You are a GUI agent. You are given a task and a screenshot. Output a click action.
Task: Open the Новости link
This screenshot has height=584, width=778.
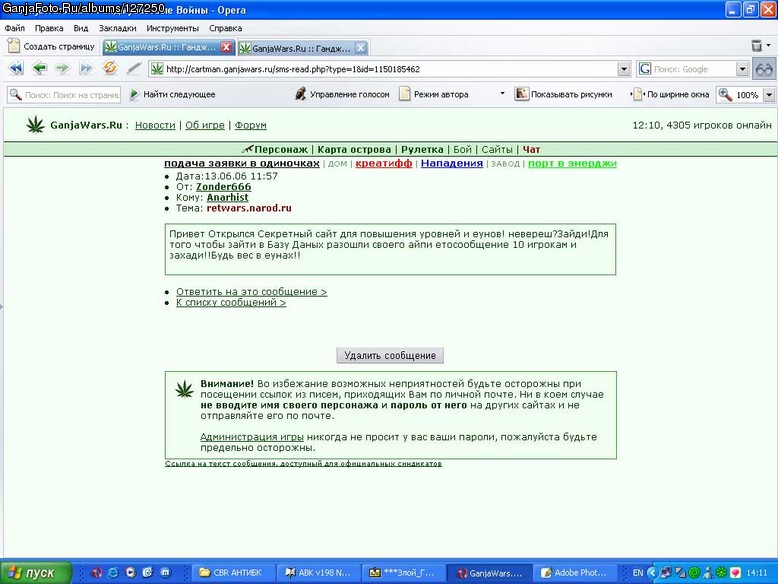155,125
